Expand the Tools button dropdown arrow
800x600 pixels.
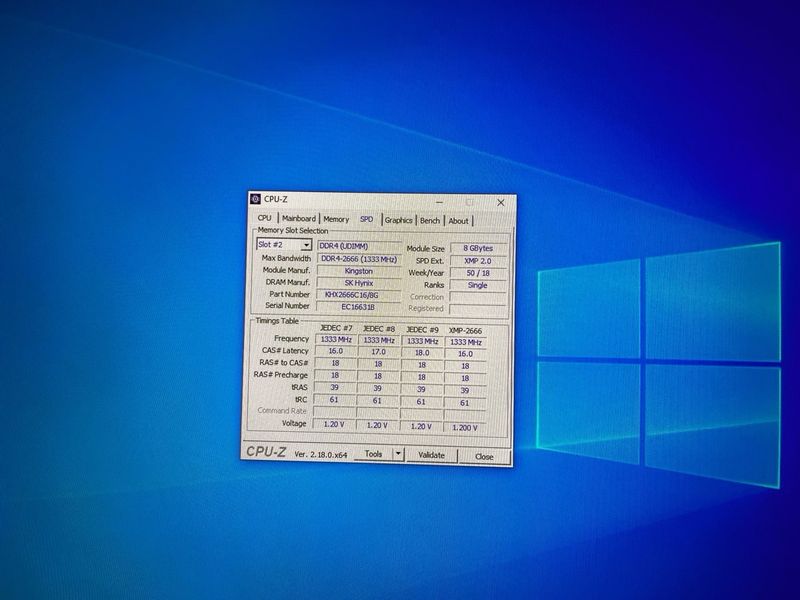pyautogui.click(x=398, y=454)
